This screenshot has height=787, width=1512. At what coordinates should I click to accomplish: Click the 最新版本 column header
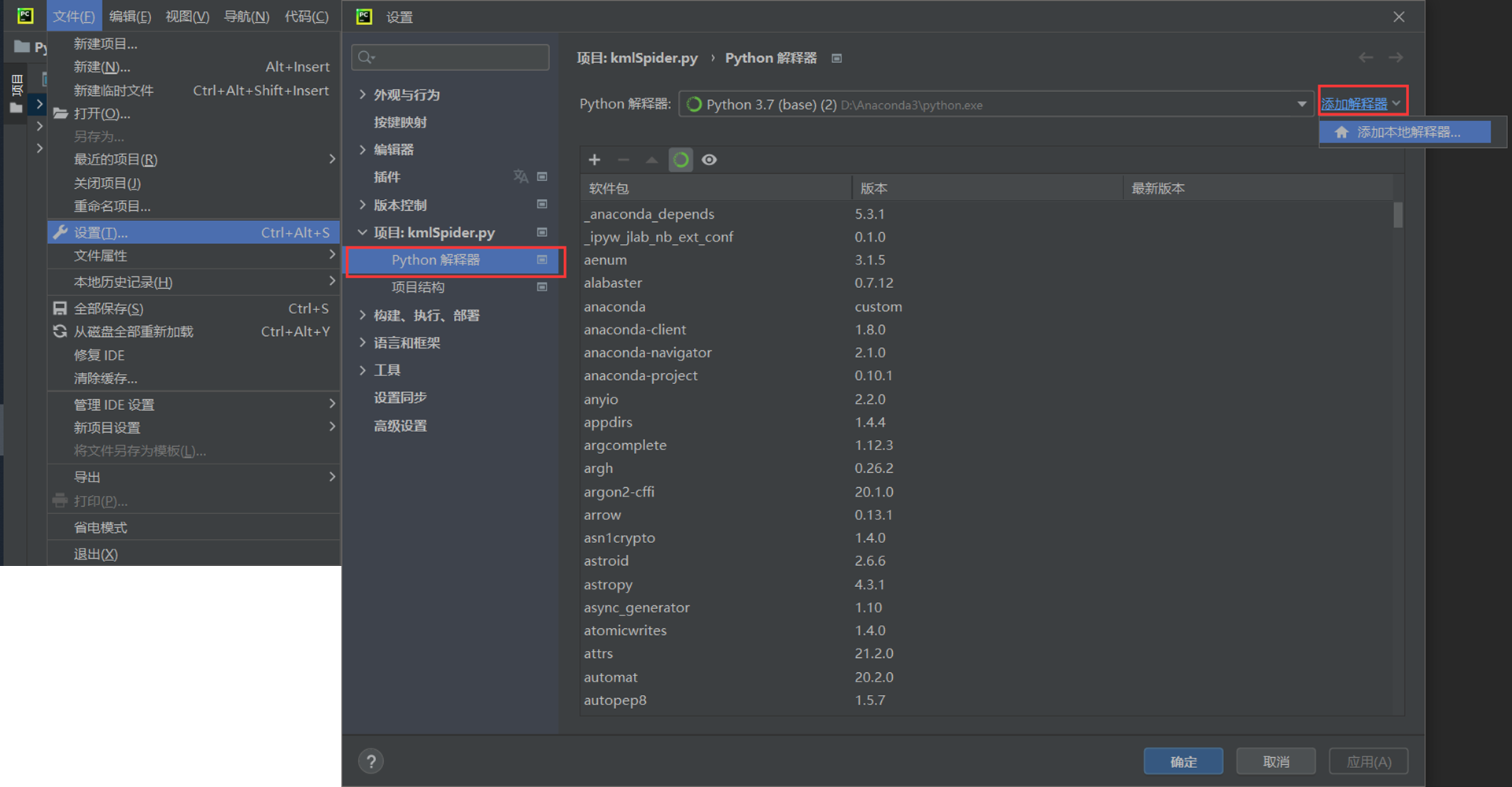tap(1258, 188)
